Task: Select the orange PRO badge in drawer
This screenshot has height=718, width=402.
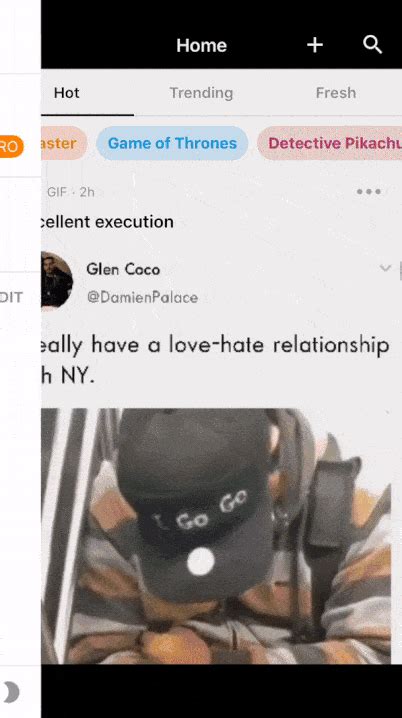Action: click(x=11, y=147)
